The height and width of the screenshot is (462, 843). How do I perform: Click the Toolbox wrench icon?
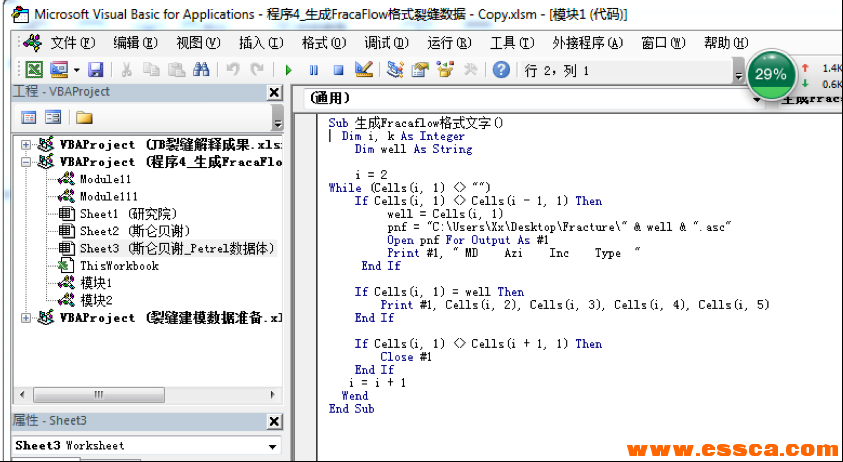click(x=470, y=69)
